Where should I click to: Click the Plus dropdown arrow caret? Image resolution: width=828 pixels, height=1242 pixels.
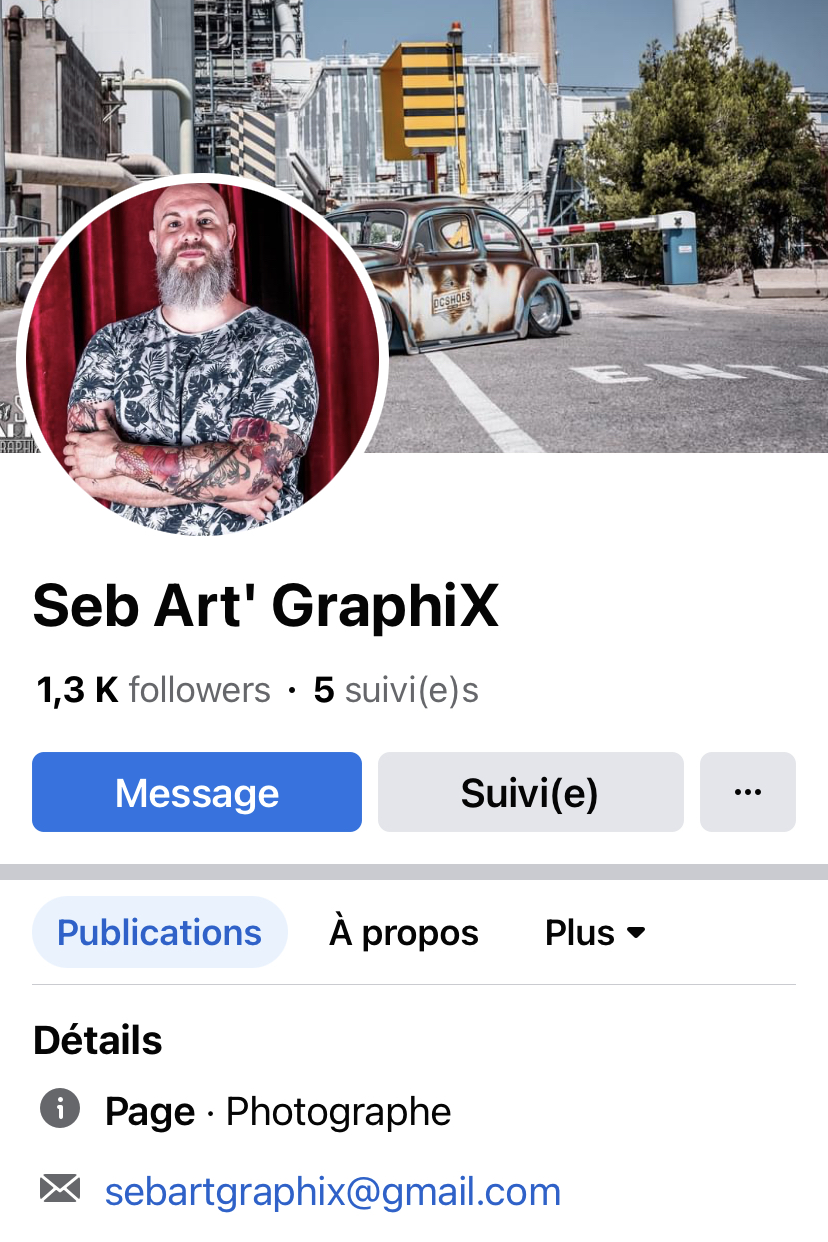pyautogui.click(x=636, y=933)
